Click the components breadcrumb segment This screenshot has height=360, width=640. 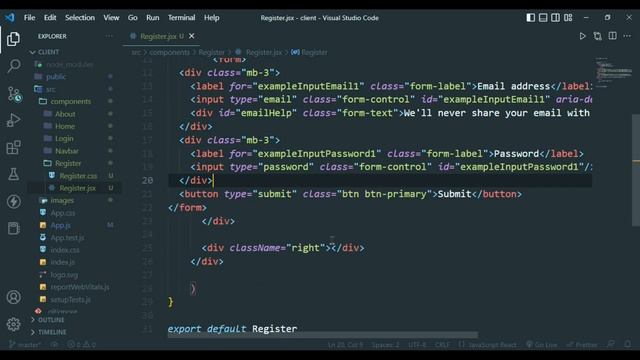click(169, 52)
